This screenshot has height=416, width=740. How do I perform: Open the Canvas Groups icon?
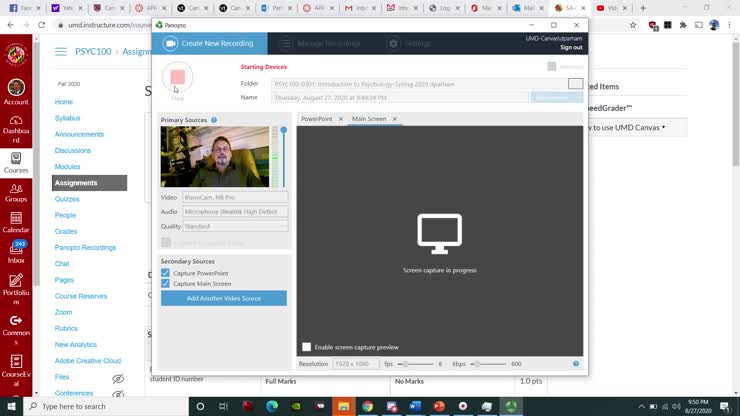(x=16, y=190)
